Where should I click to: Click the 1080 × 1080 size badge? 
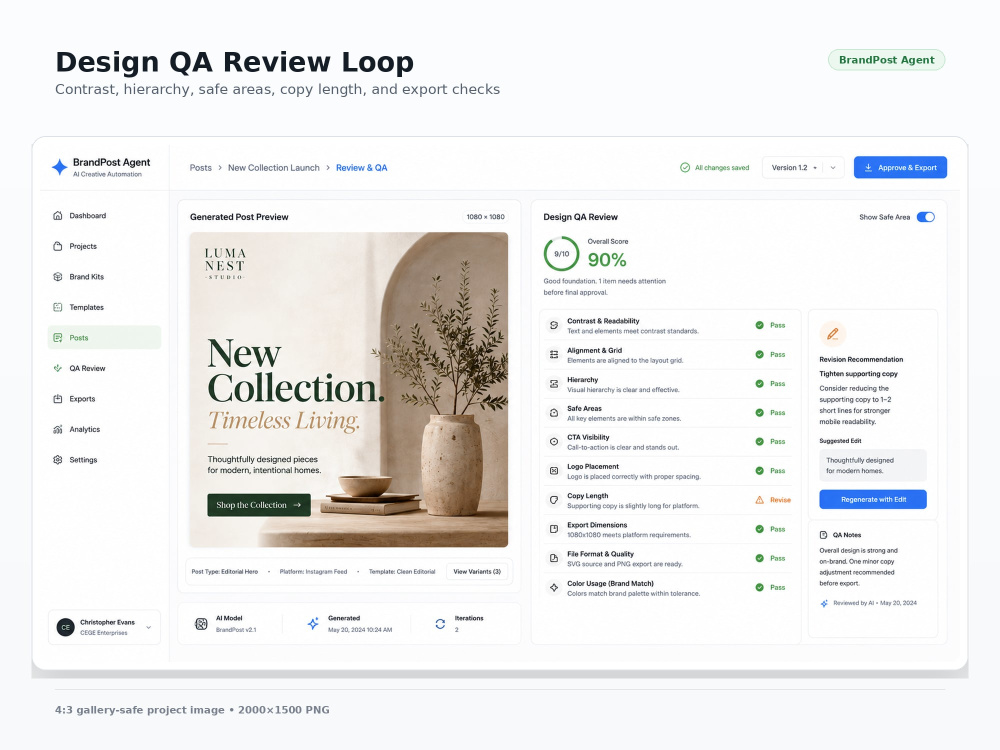(485, 217)
